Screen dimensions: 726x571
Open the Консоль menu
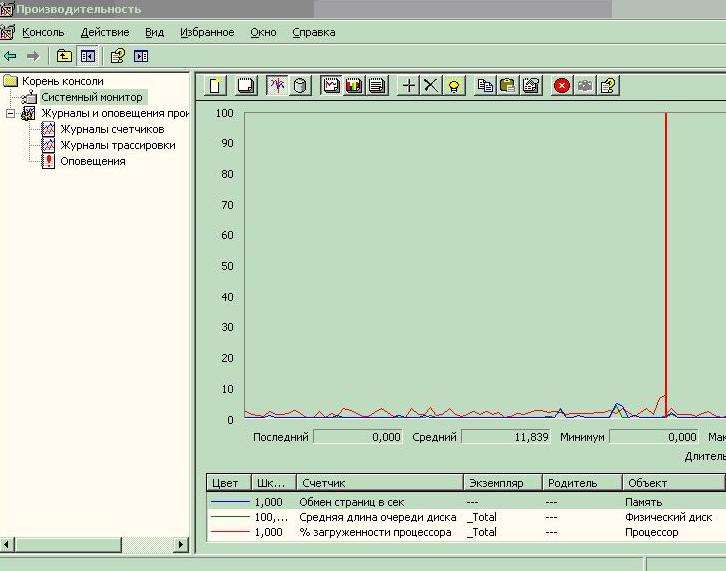coord(43,32)
